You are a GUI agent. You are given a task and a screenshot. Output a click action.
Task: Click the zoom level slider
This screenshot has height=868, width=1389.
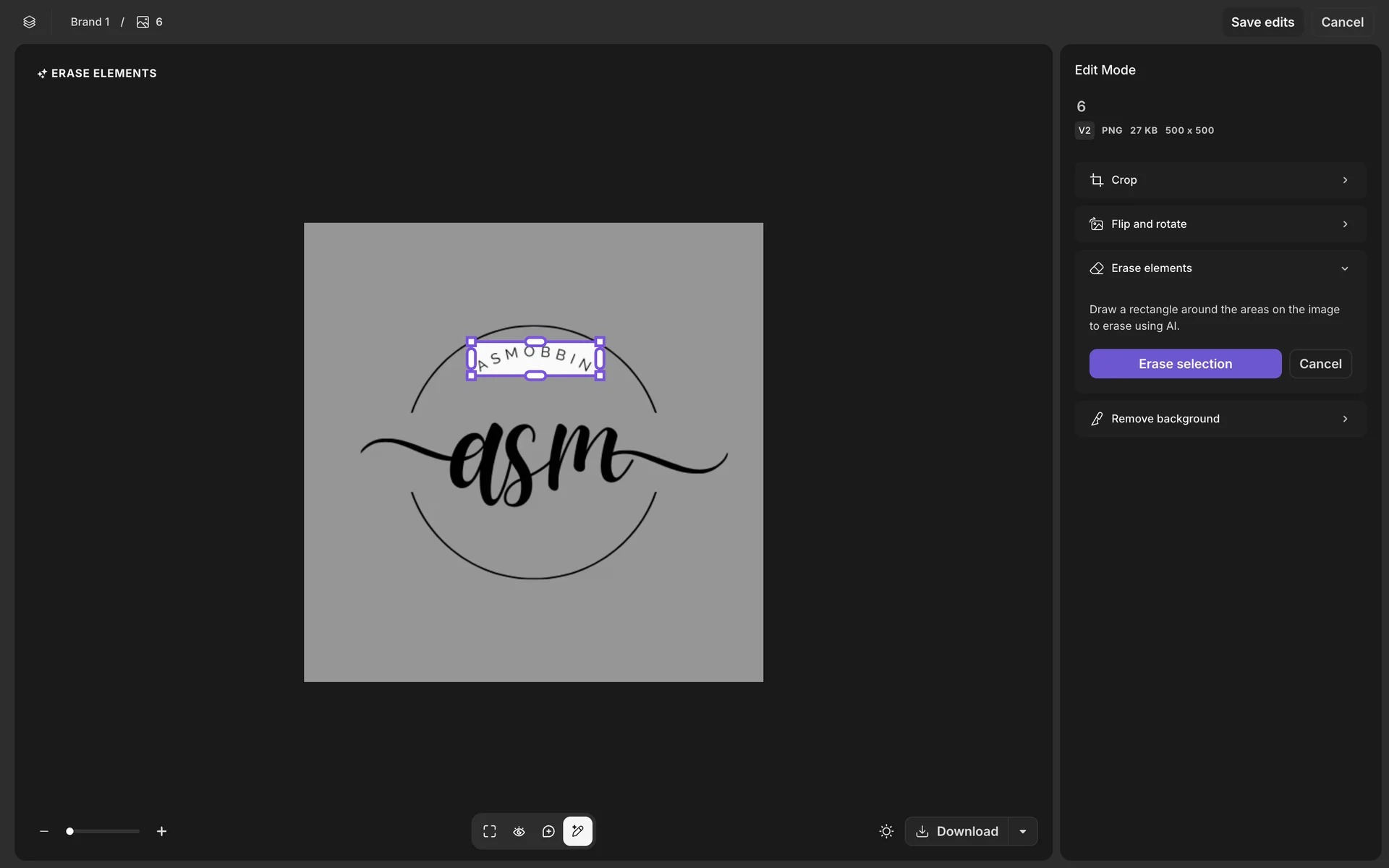point(103,831)
